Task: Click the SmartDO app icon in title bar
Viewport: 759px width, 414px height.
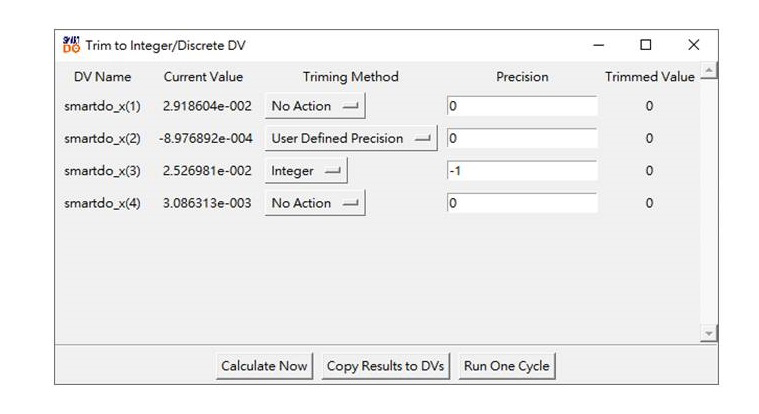Action: tap(70, 45)
